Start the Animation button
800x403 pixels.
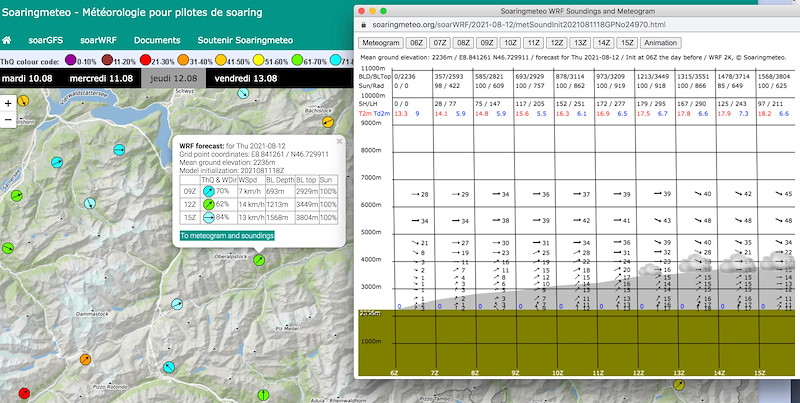[661, 43]
